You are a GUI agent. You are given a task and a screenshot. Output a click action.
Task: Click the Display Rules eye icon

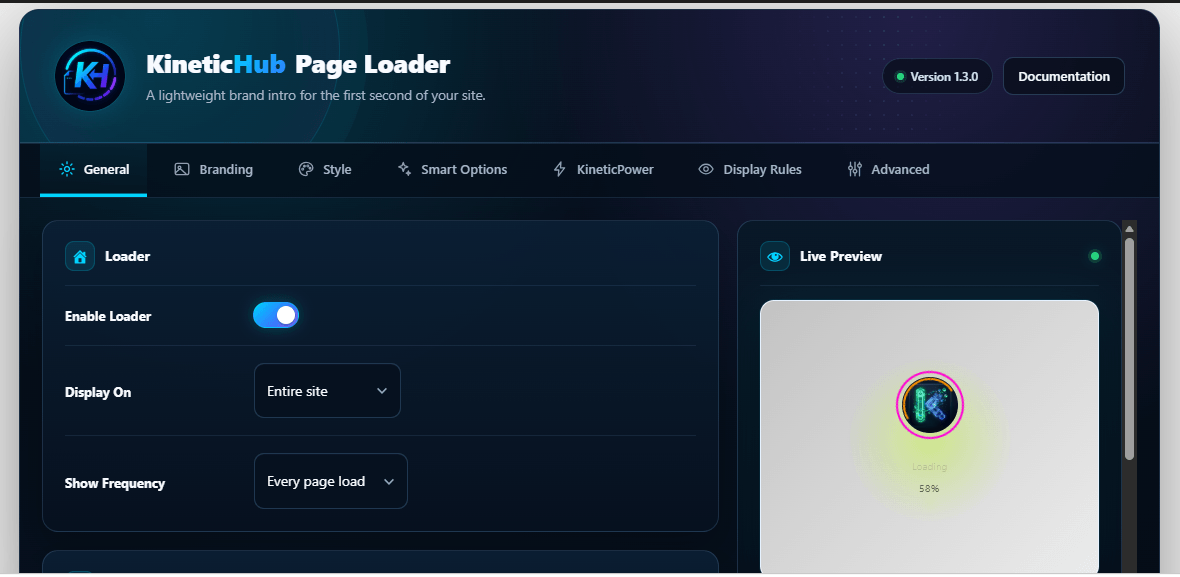click(706, 169)
